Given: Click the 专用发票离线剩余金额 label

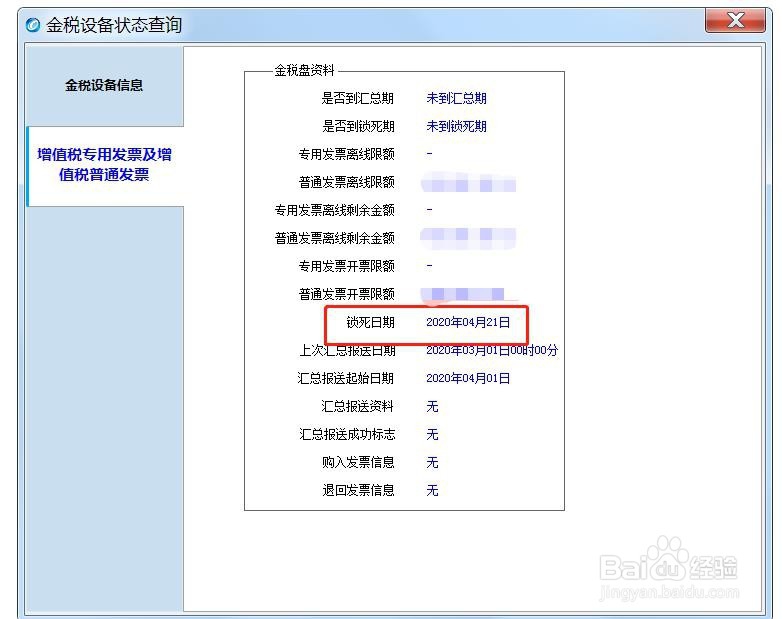Looking at the screenshot, I should tap(334, 210).
